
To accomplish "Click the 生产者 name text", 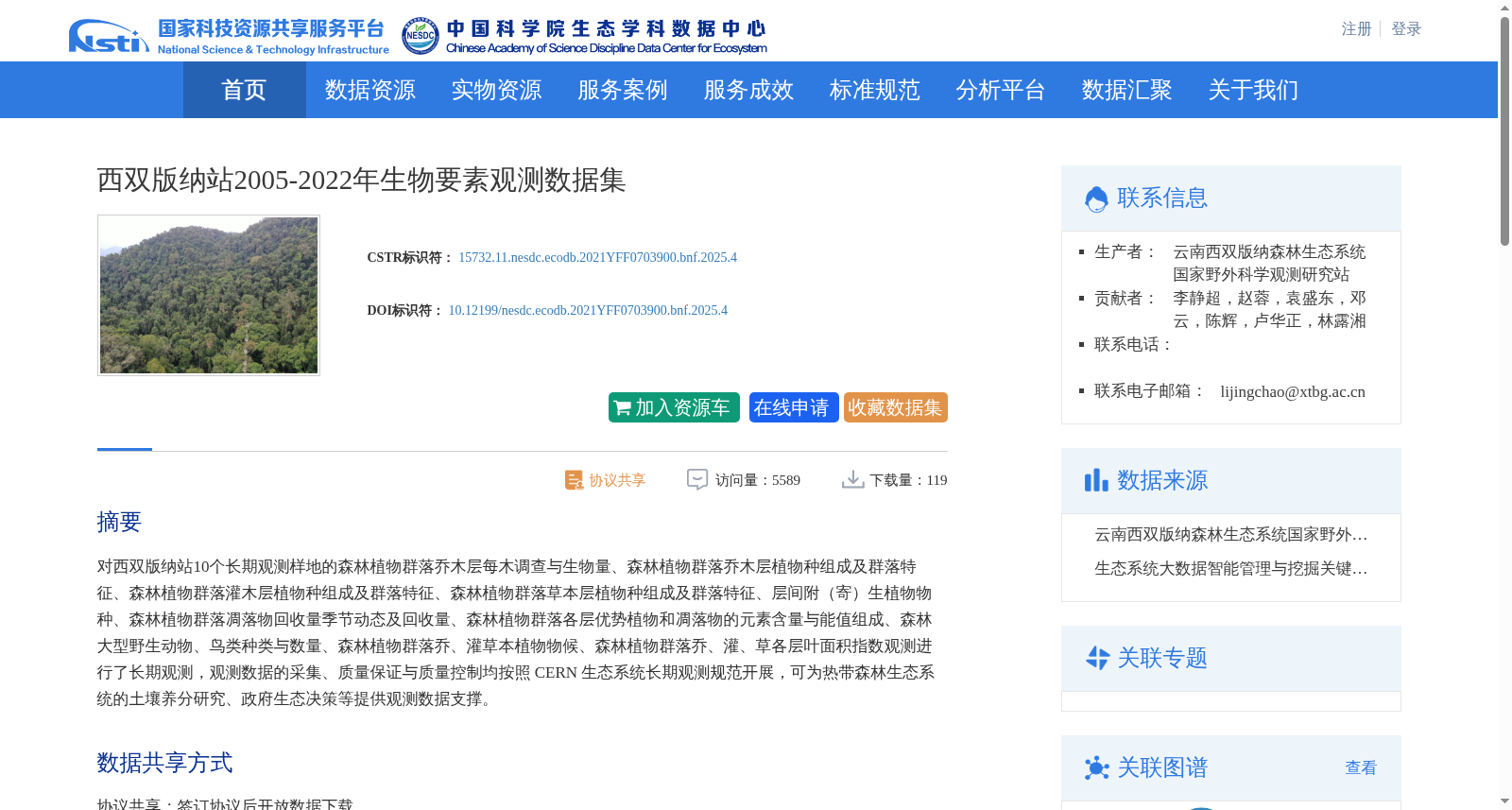I will click(x=1269, y=264).
